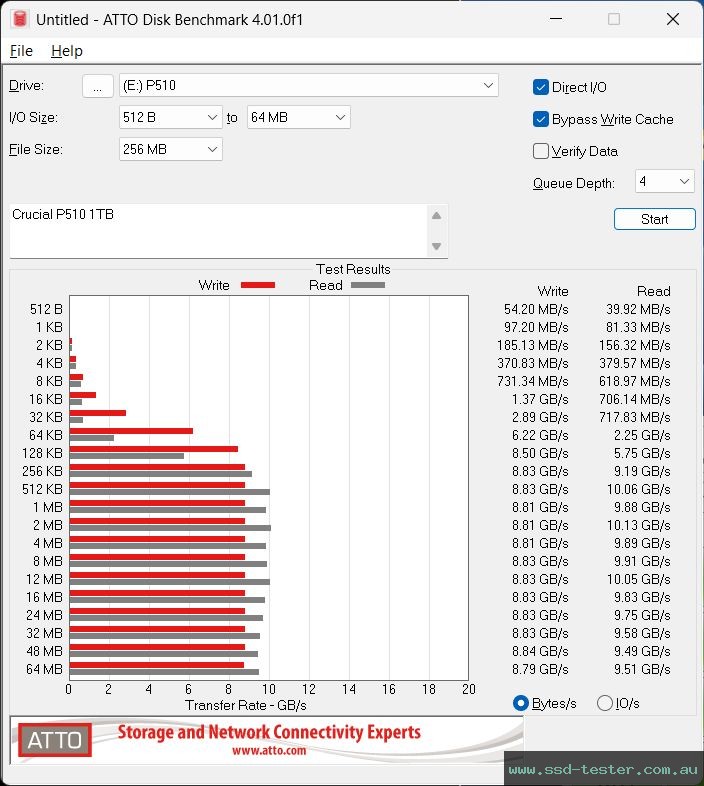
Task: Click the Start benchmark button
Action: tap(654, 219)
